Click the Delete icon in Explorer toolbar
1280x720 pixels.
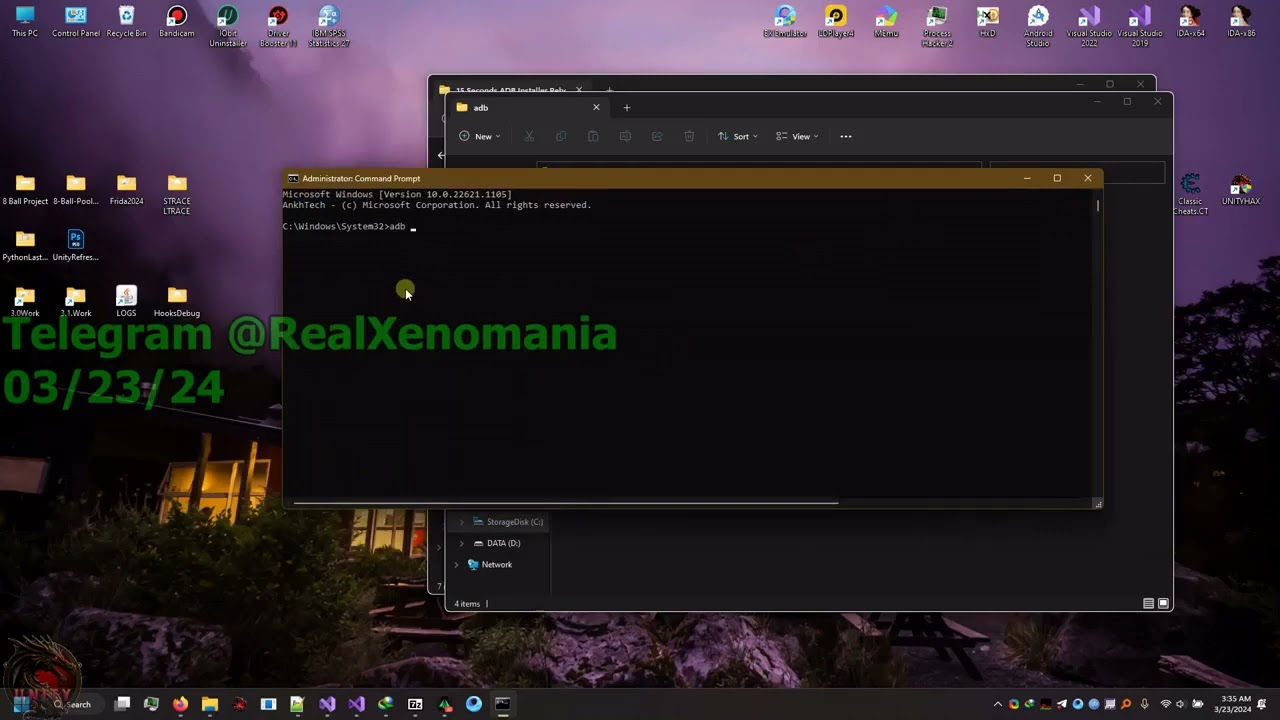click(x=689, y=136)
